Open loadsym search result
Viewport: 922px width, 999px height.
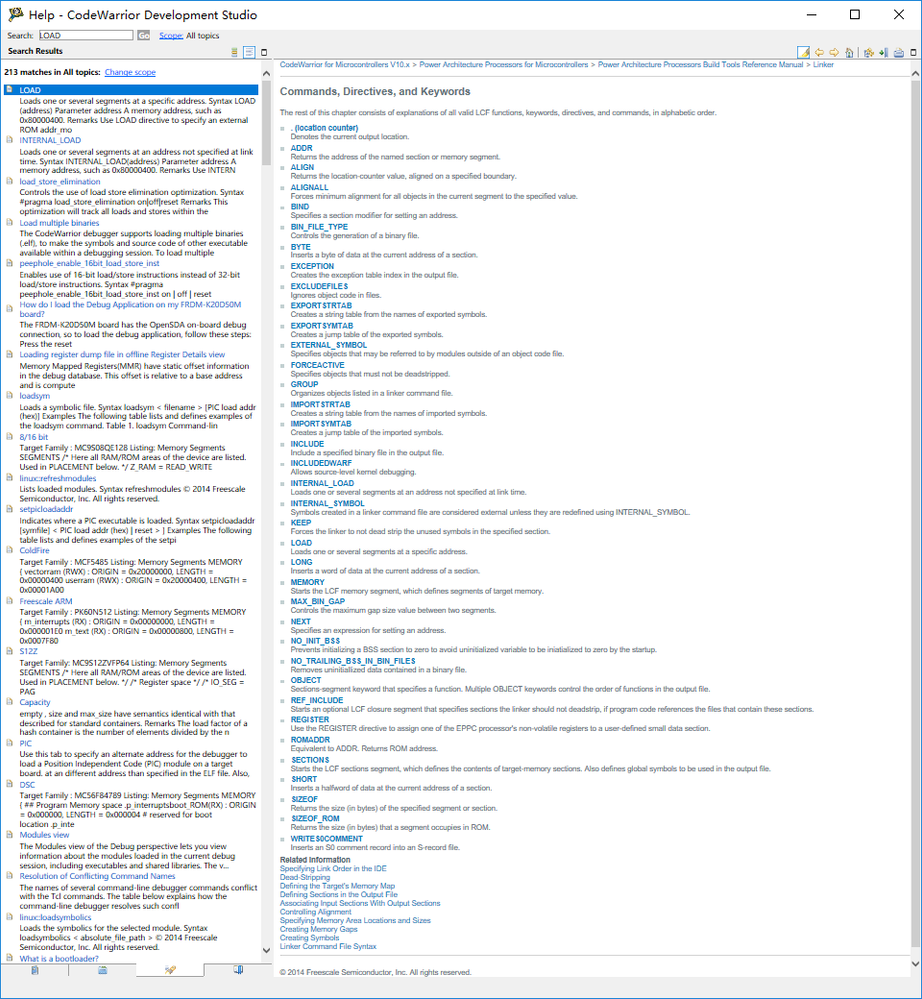point(34,396)
